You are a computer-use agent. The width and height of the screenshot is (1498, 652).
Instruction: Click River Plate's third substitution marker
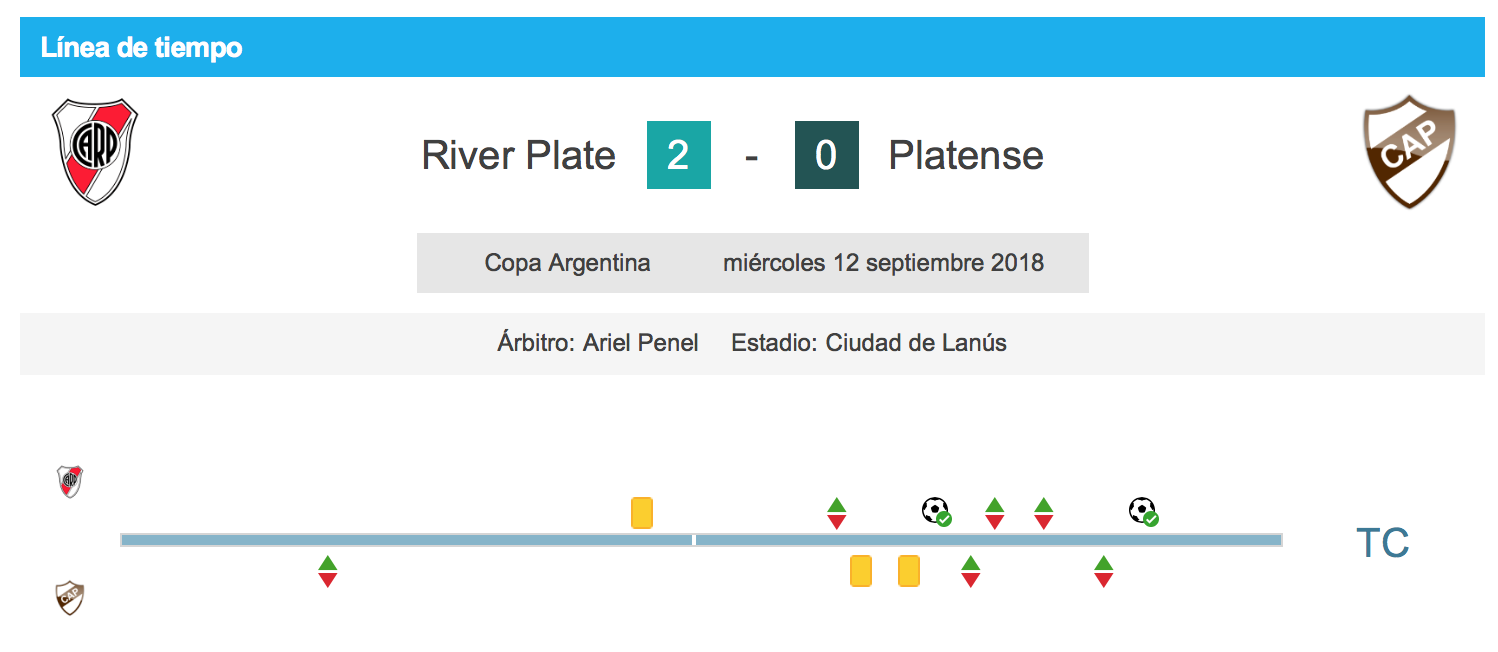point(1044,512)
